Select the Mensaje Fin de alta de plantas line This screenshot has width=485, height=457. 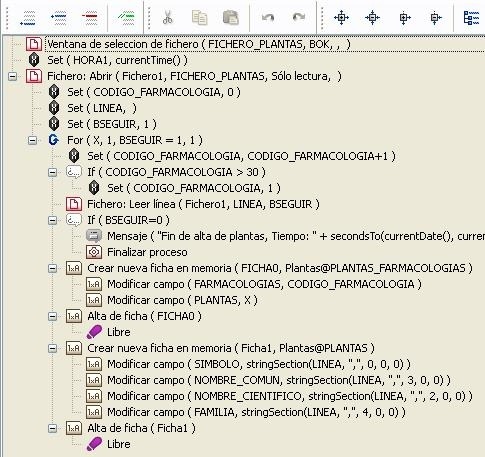pos(296,236)
